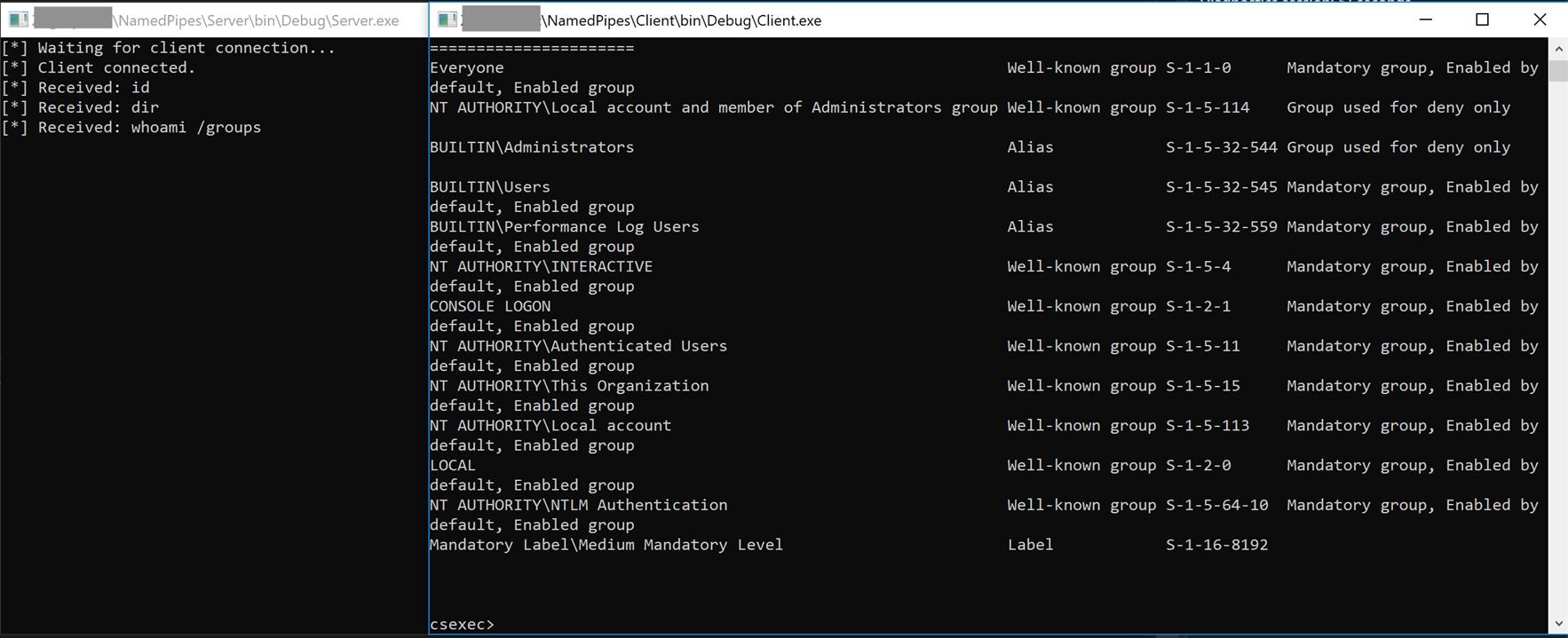Click SID 'S-1-5-114'
Image resolution: width=1568 pixels, height=638 pixels.
point(1208,107)
